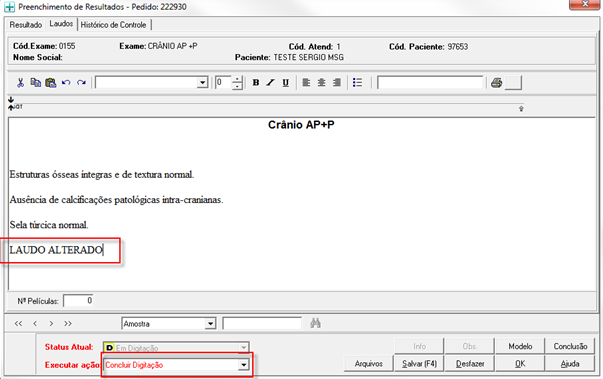Open the Histórico de Controle tab
The height and width of the screenshot is (379, 603).
tap(113, 25)
